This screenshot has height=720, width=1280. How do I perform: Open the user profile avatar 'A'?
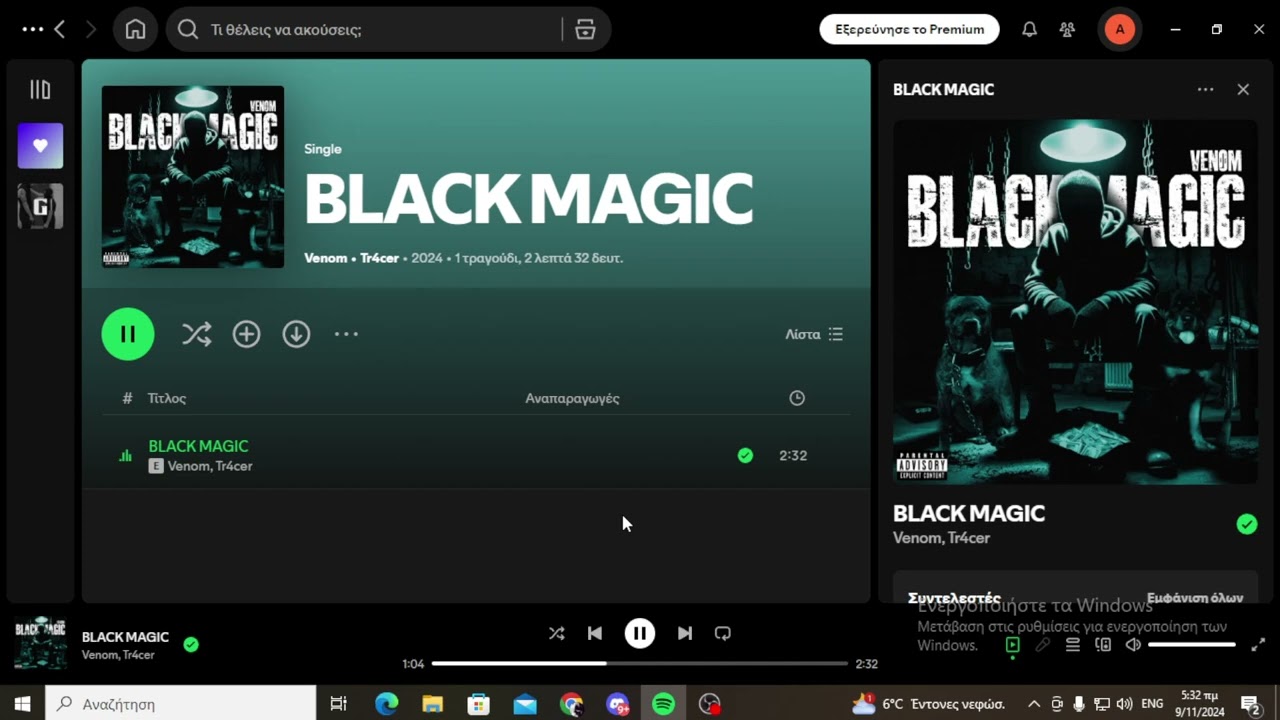click(1119, 30)
